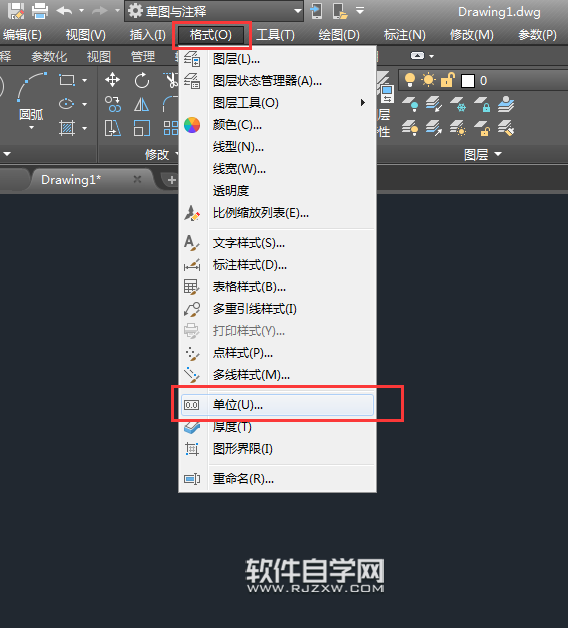Choose 透明度 menu item
Image resolution: width=568 pixels, height=628 pixels.
[x=277, y=191]
